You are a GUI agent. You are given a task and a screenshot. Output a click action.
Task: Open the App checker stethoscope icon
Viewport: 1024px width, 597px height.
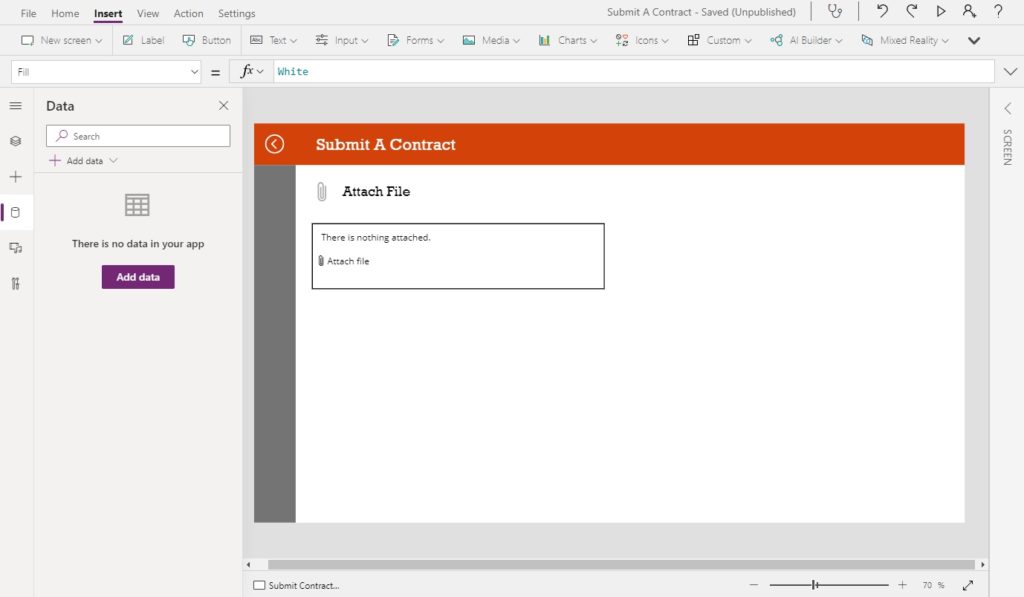coord(835,11)
